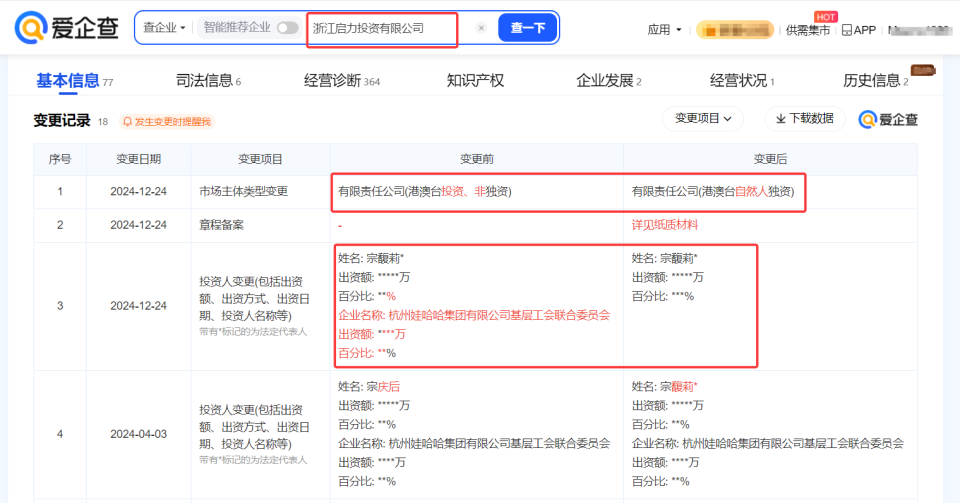Open the 供需集市 link
The width and height of the screenshot is (960, 503).
(808, 30)
